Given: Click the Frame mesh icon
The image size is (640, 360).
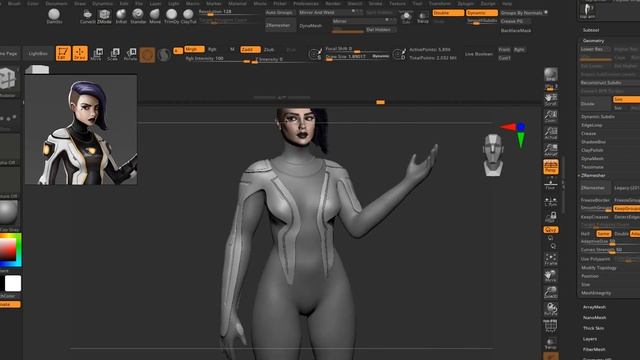Looking at the screenshot, I should pyautogui.click(x=551, y=259).
